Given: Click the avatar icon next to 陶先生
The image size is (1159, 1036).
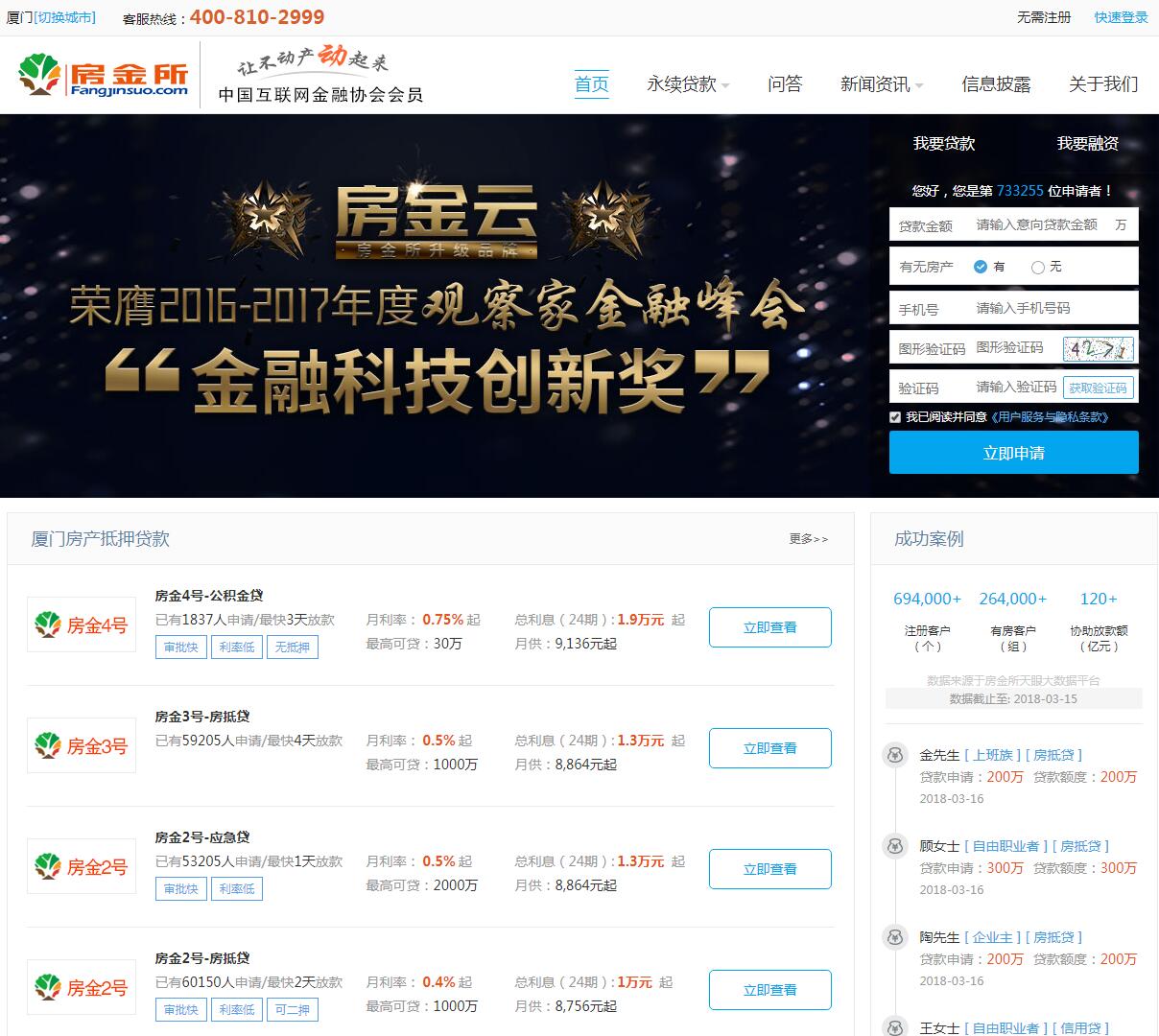Looking at the screenshot, I should pyautogui.click(x=894, y=937).
